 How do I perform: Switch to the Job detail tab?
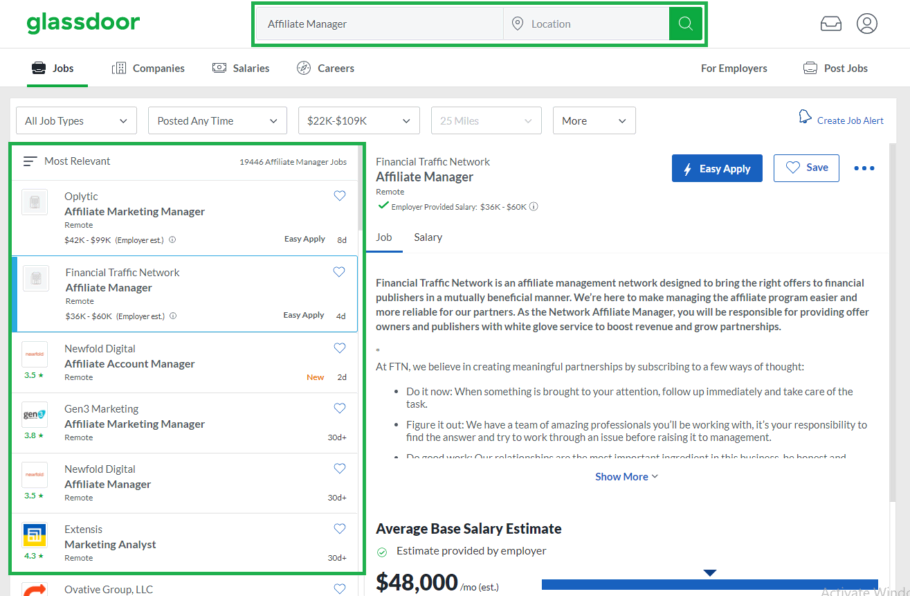coord(384,237)
